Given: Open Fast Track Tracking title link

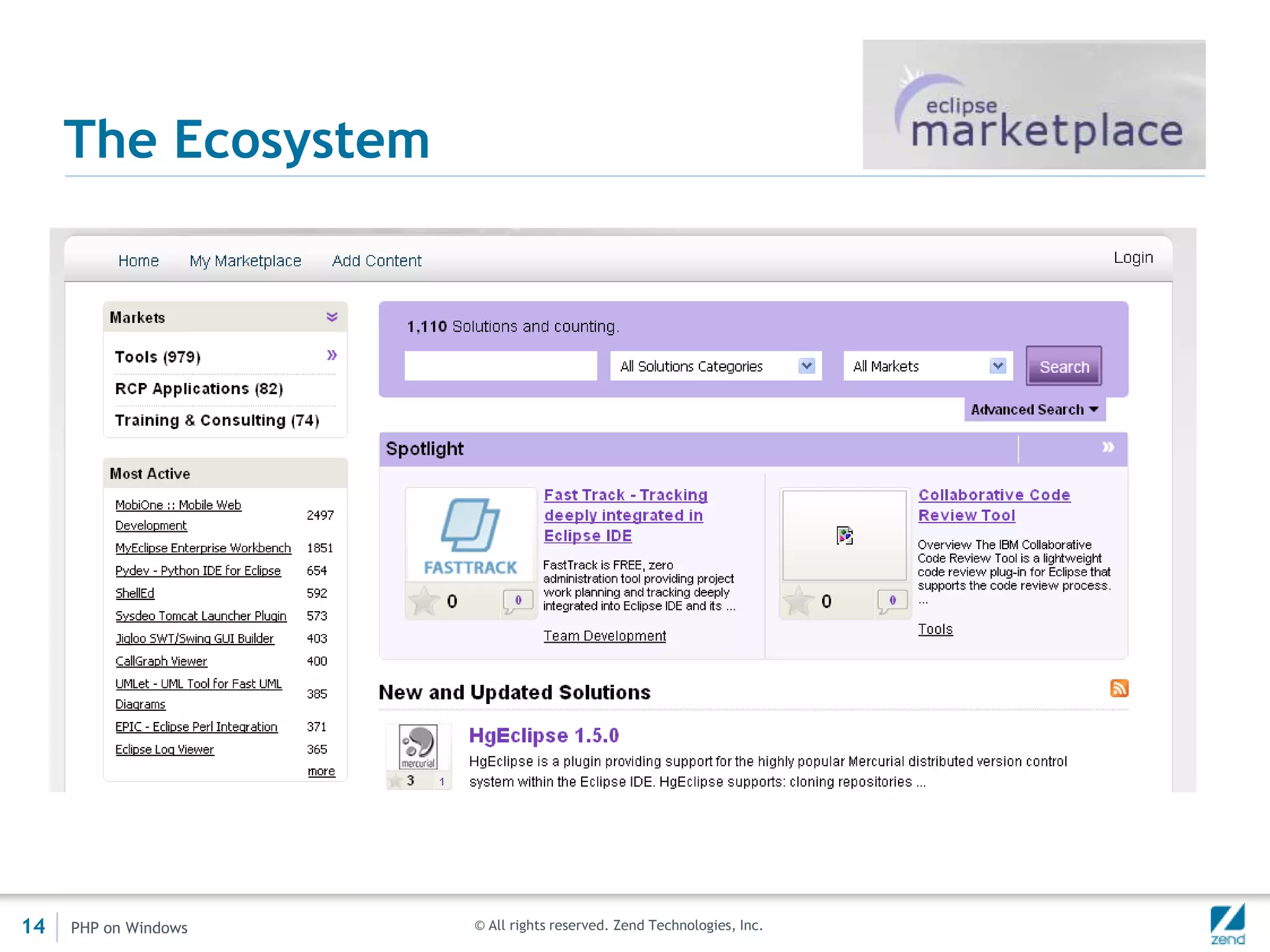Looking at the screenshot, I should pos(625,515).
